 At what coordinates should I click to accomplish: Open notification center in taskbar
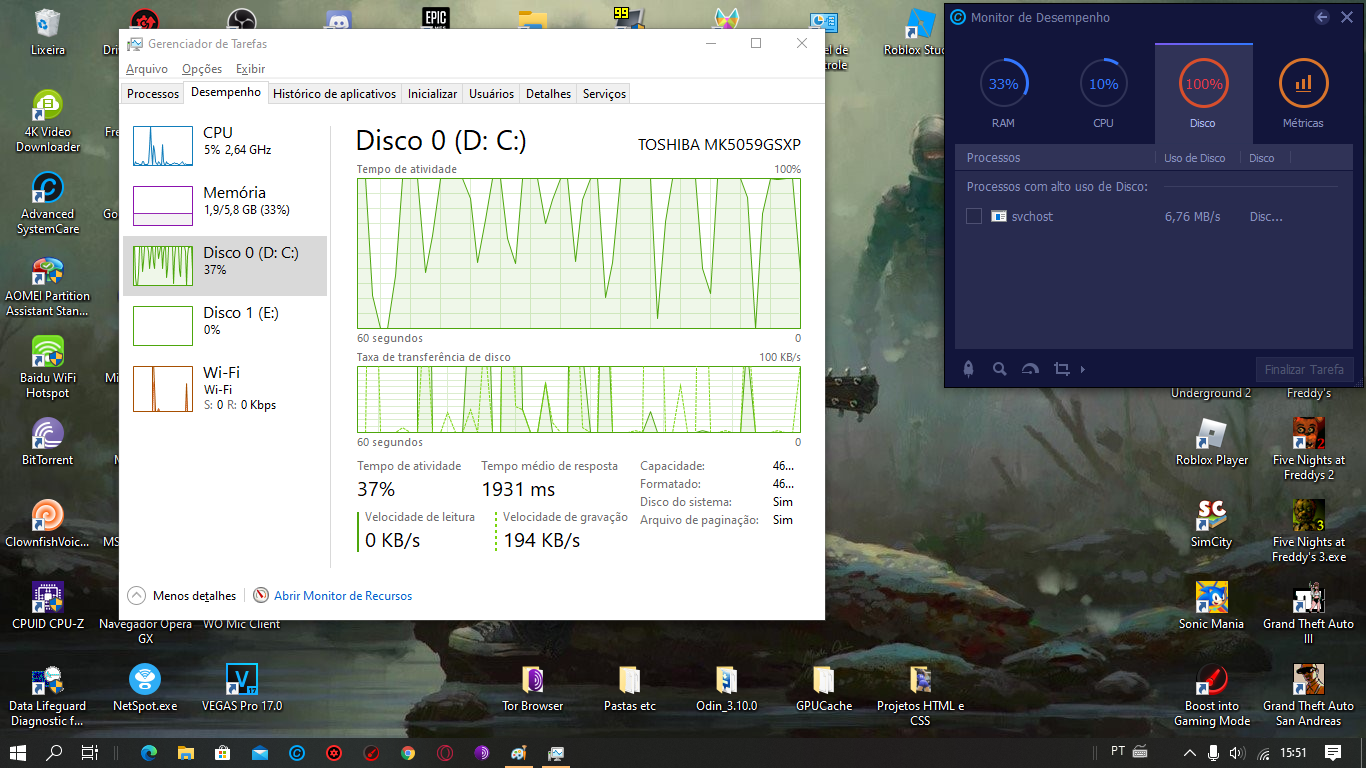[x=1333, y=752]
